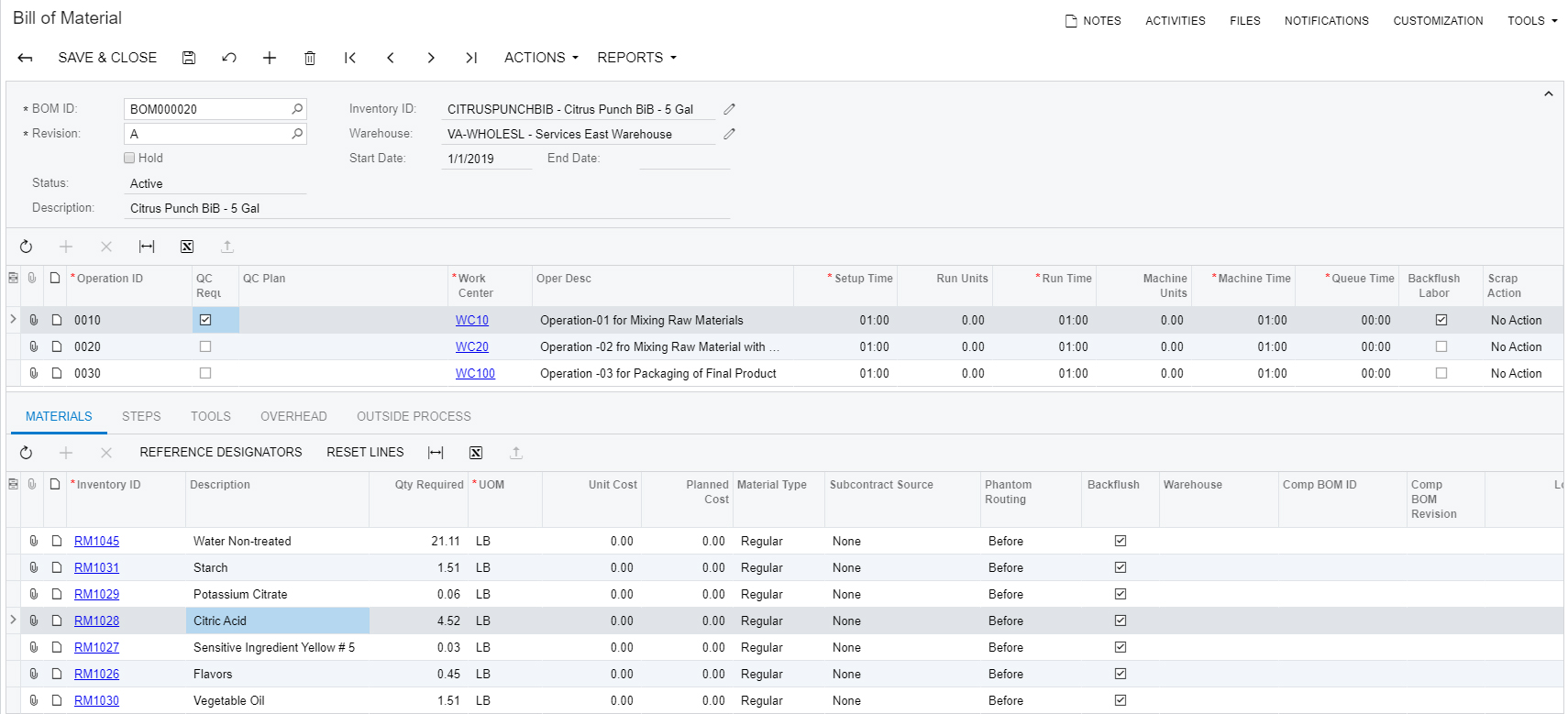Open operations grid column configurator
The width and height of the screenshot is (1568, 714).
pos(13,278)
